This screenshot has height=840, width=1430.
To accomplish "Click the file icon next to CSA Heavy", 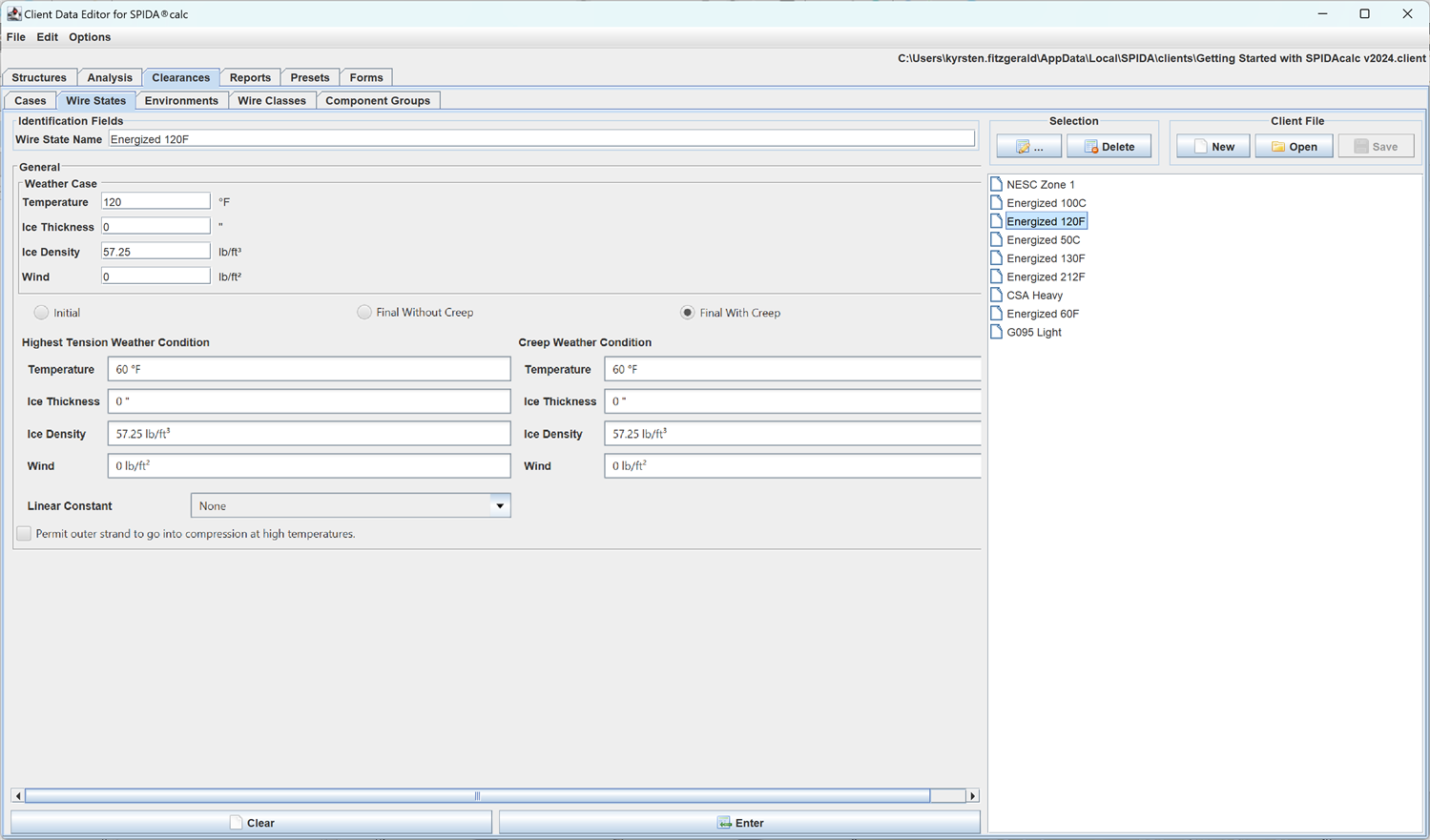I will coord(996,296).
